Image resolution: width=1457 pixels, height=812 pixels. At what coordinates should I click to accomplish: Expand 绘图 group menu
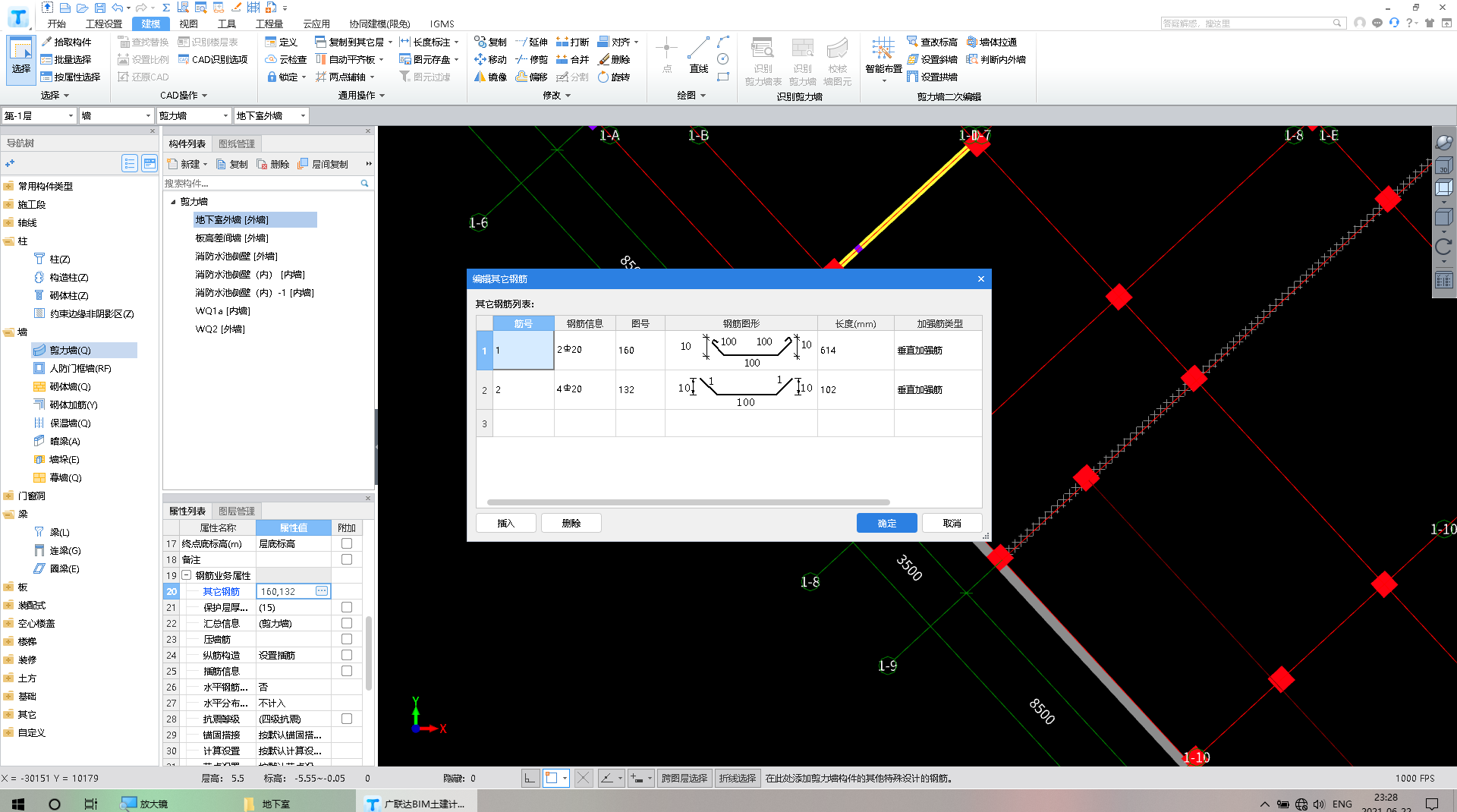(691, 95)
